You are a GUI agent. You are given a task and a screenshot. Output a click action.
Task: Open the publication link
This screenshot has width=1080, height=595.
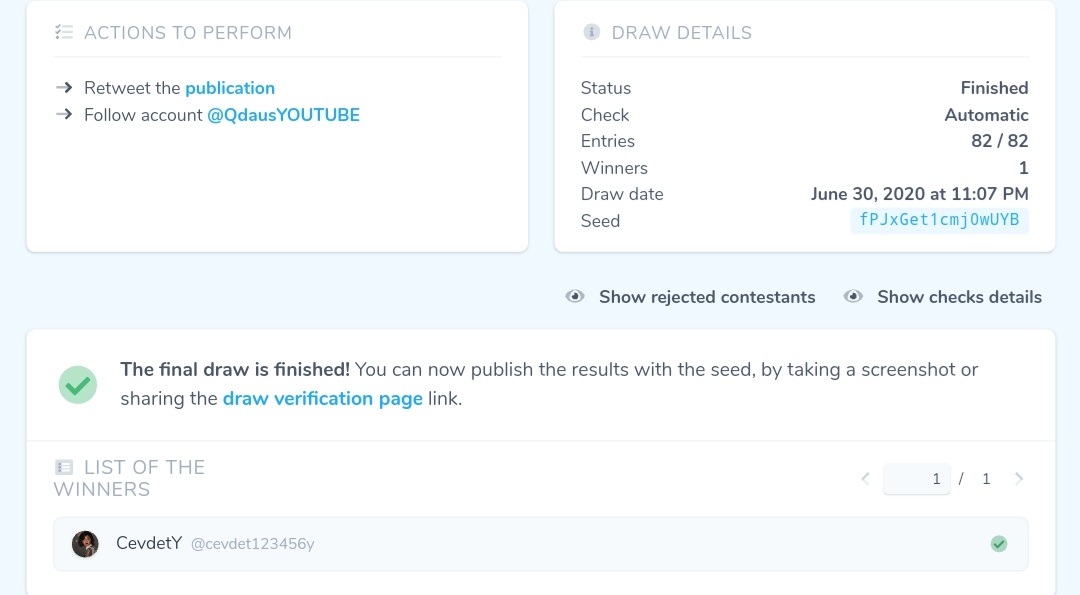point(230,88)
